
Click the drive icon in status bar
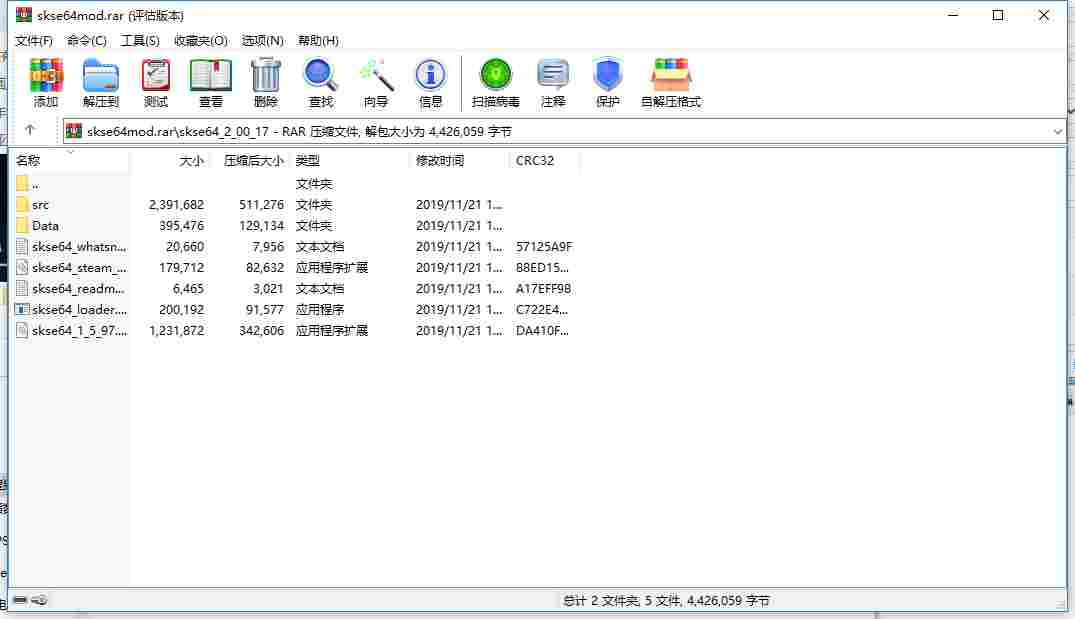(x=20, y=600)
